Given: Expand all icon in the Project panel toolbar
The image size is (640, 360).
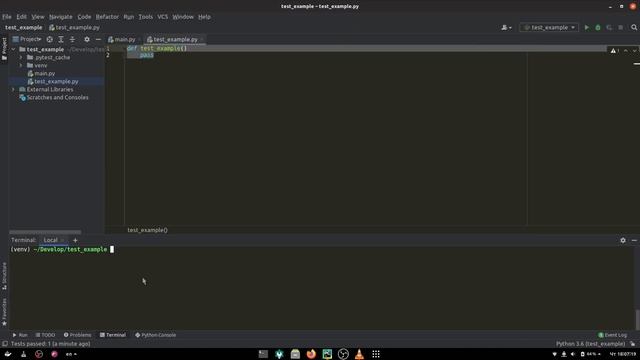Looking at the screenshot, I should 61,39.
